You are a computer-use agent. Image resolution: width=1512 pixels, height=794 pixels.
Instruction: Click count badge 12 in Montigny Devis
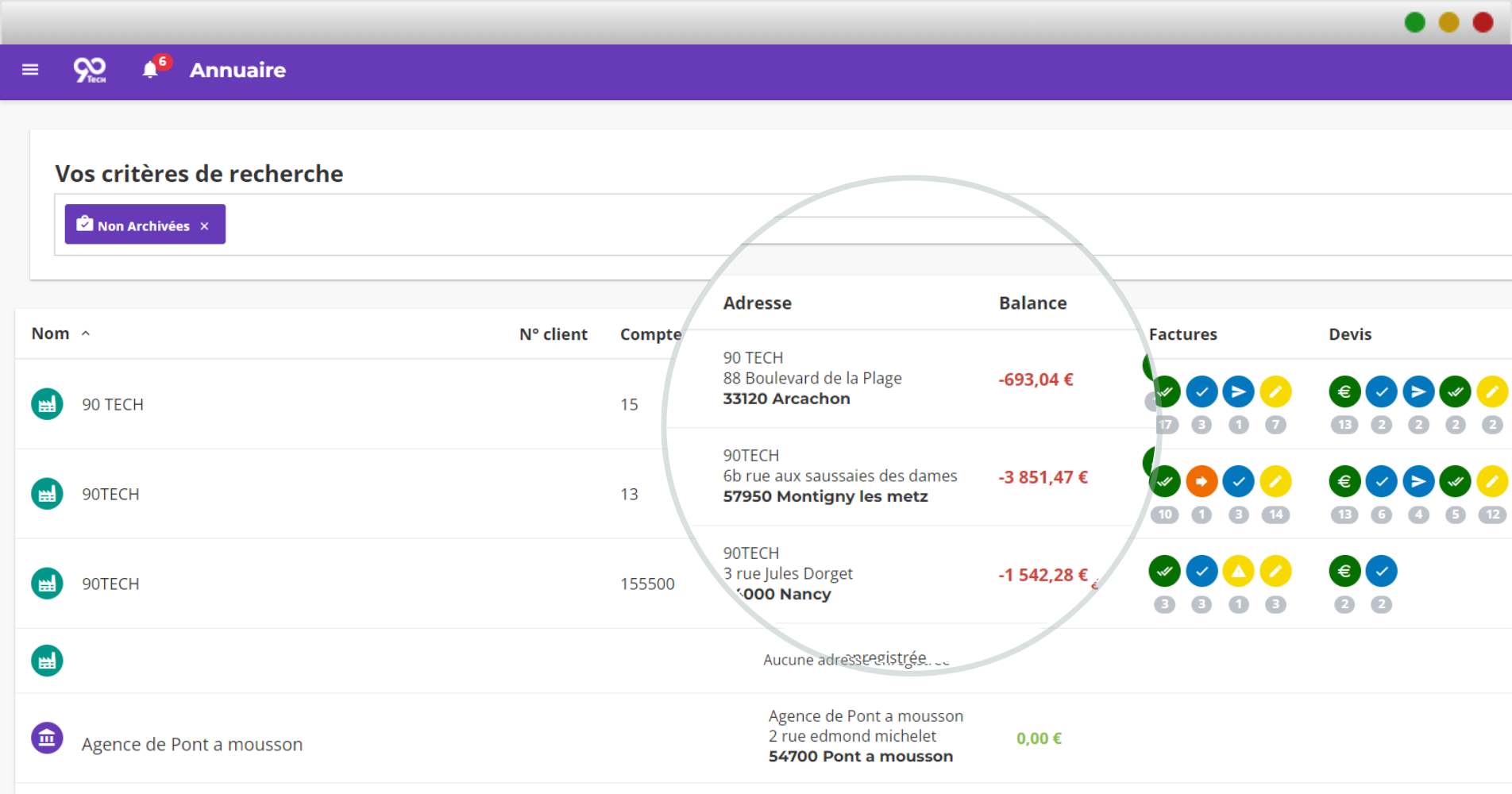(1493, 515)
